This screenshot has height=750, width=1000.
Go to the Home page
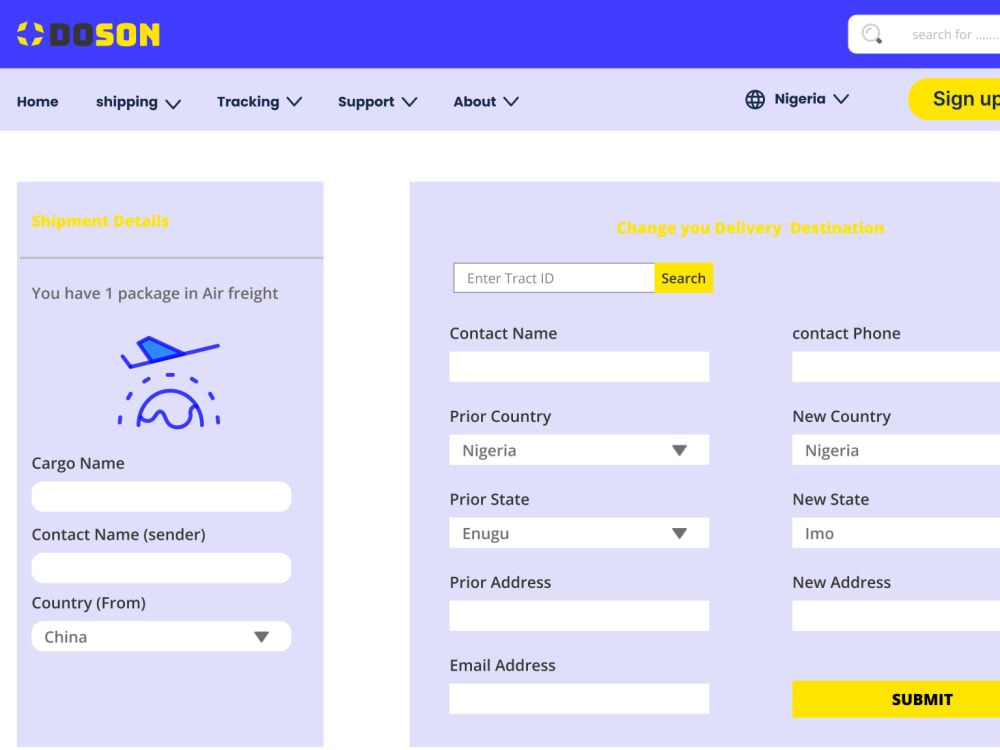38,101
